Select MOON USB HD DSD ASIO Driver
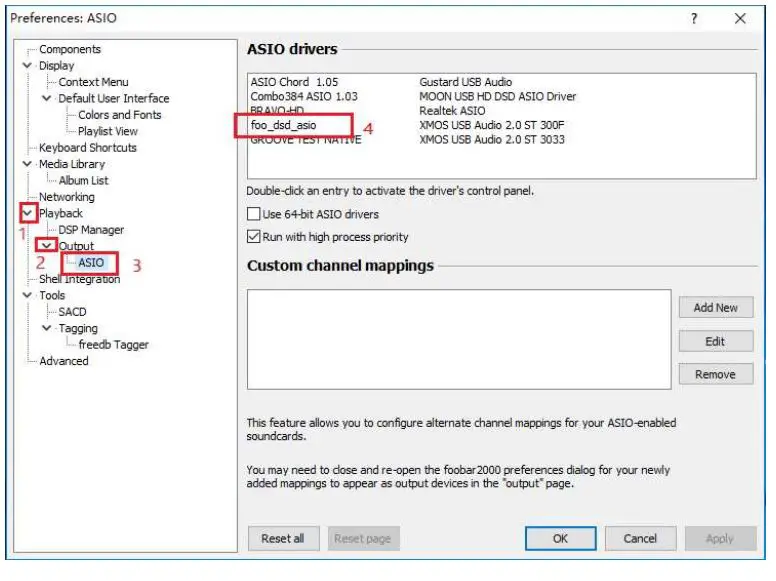Viewport: 776px width, 581px height. [x=497, y=97]
